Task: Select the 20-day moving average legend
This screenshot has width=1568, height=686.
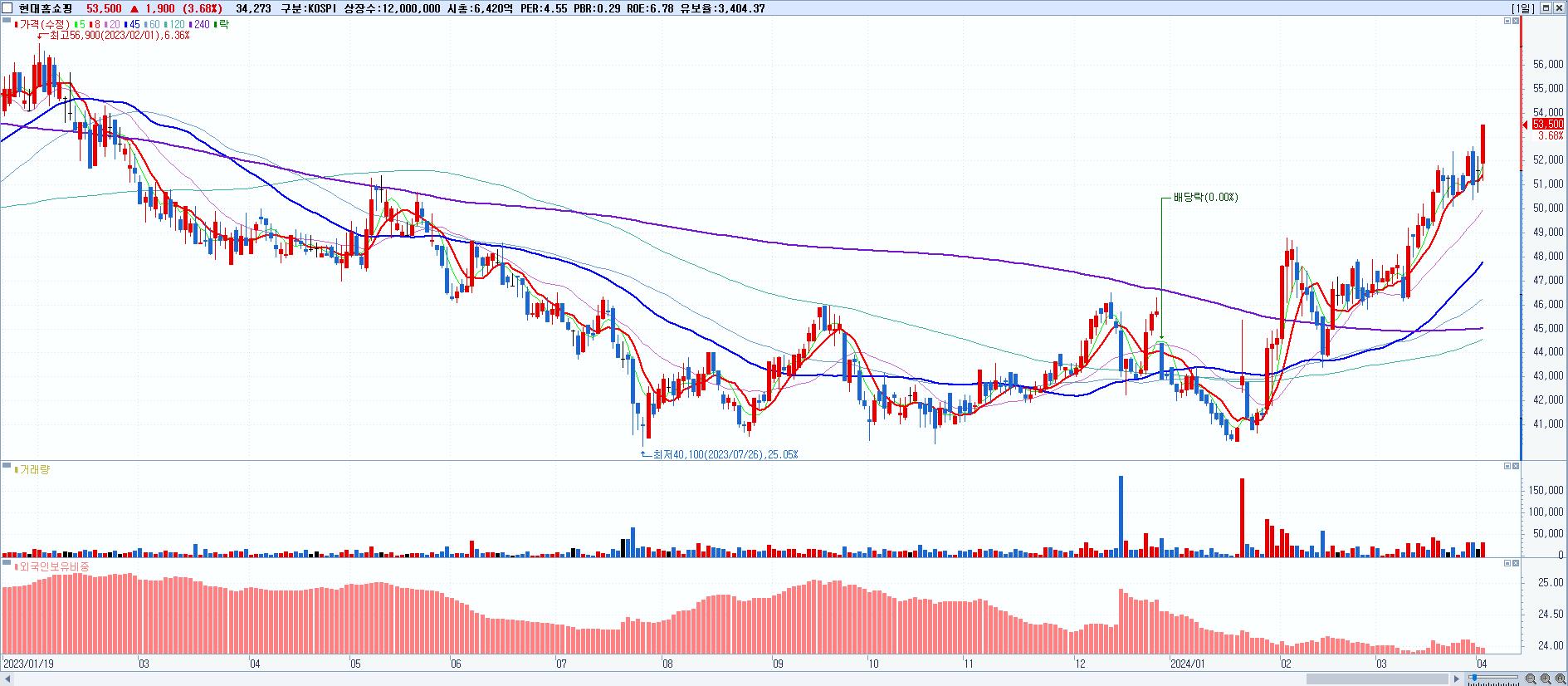Action: coord(112,24)
